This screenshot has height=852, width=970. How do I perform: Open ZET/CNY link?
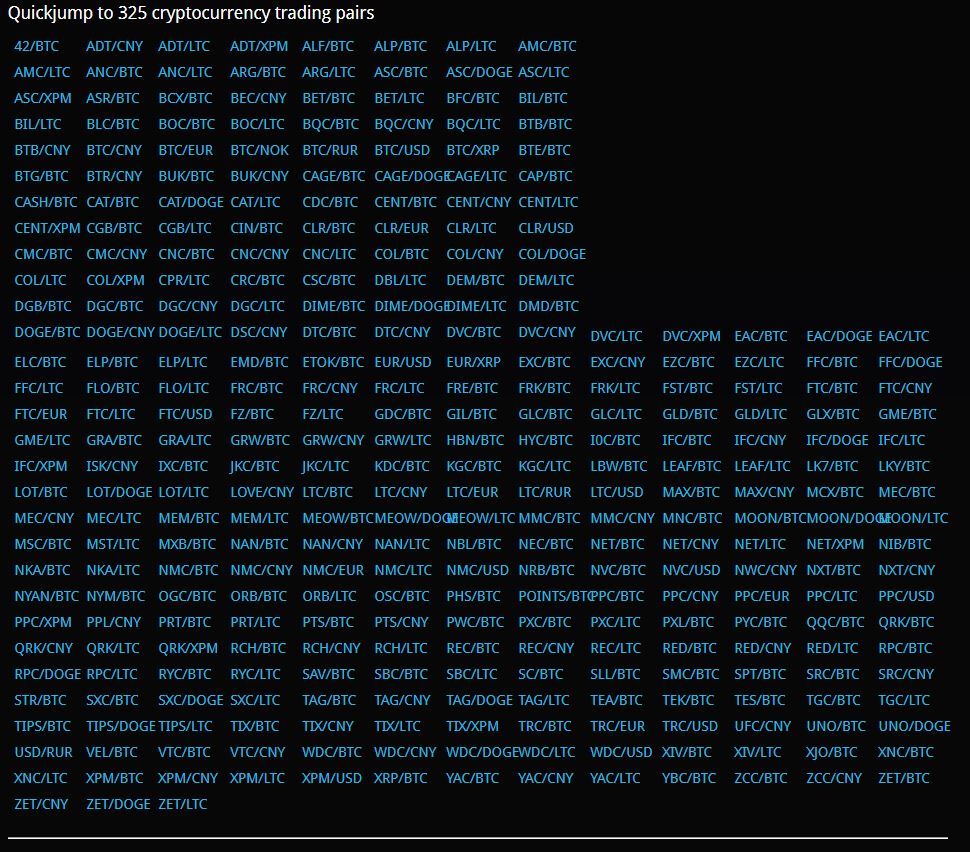pyautogui.click(x=41, y=804)
